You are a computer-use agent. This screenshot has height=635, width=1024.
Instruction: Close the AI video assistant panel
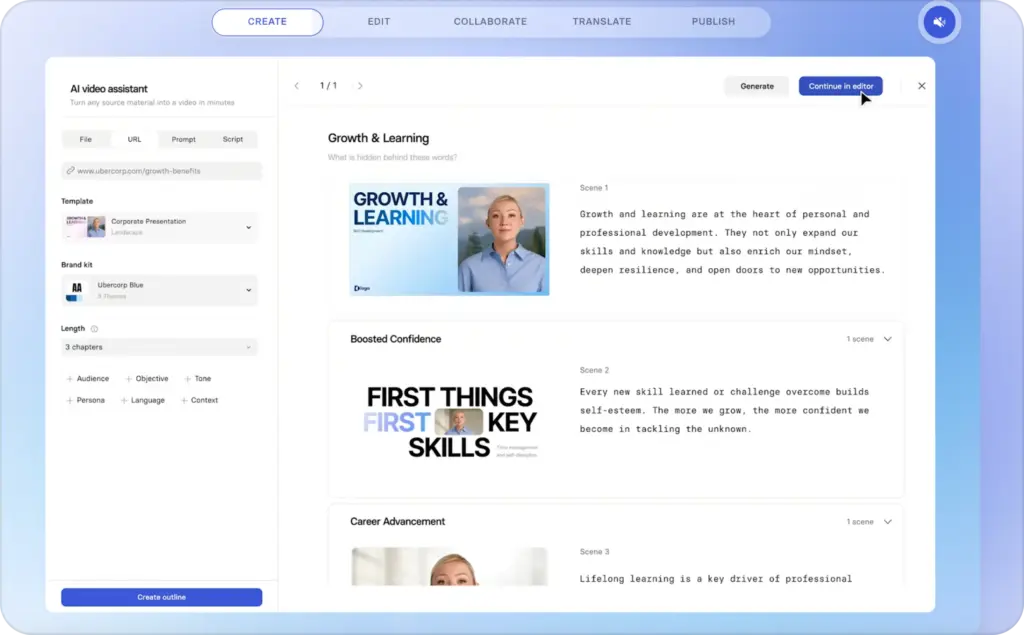pos(921,86)
